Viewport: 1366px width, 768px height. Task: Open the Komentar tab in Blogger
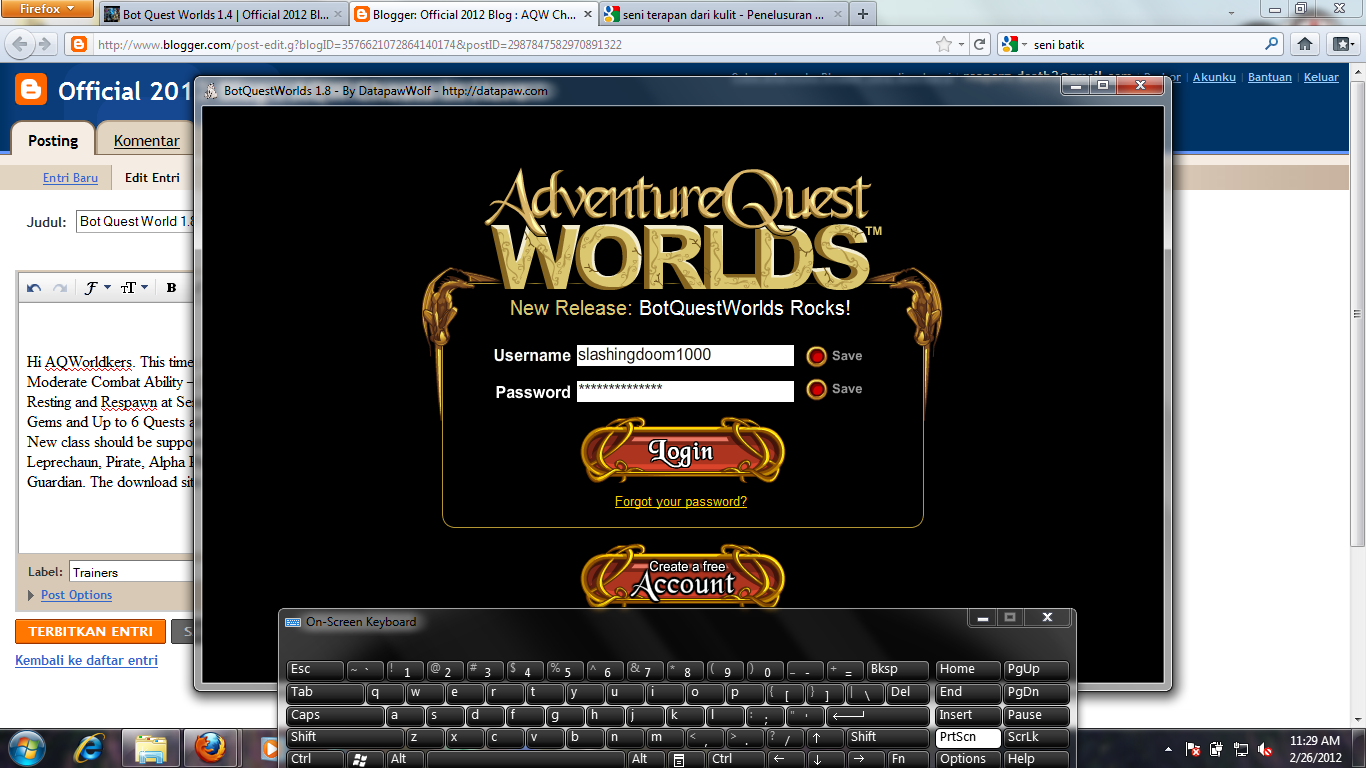click(x=146, y=141)
